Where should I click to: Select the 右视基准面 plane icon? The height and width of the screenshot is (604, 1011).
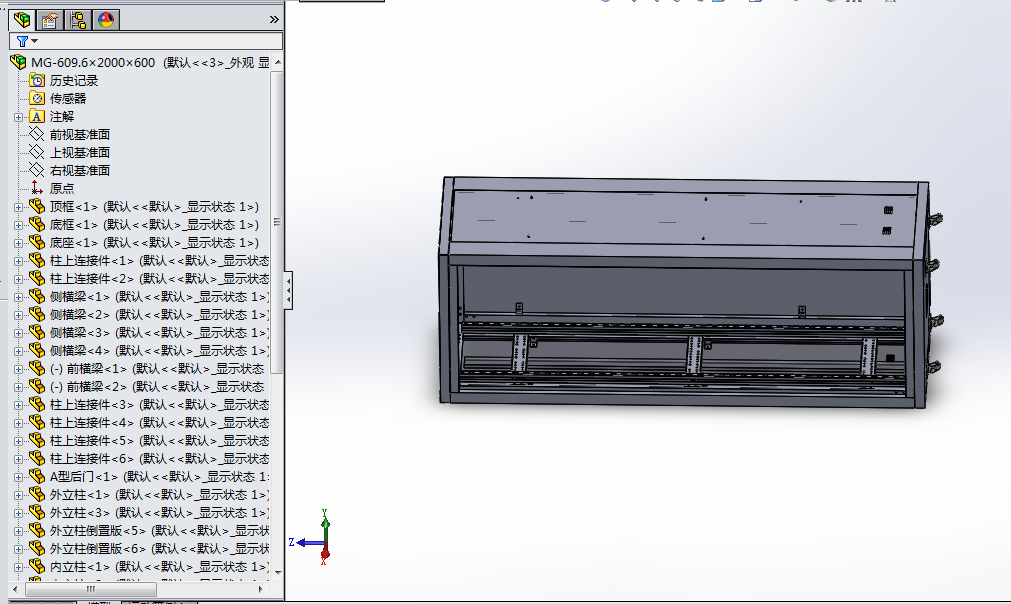pyautogui.click(x=37, y=170)
